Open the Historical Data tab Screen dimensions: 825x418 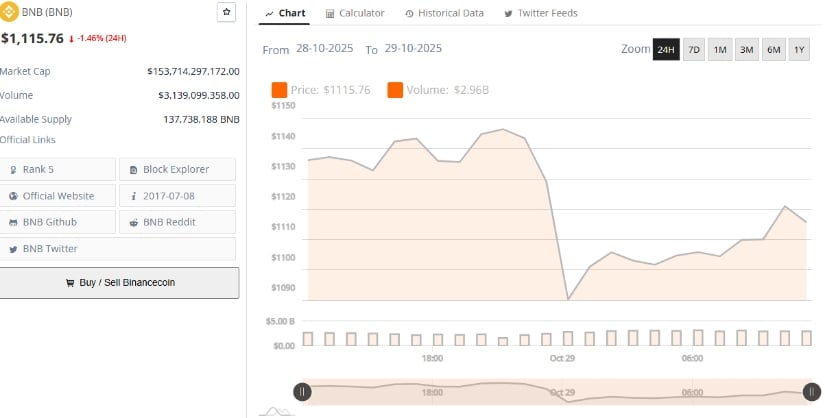[444, 13]
